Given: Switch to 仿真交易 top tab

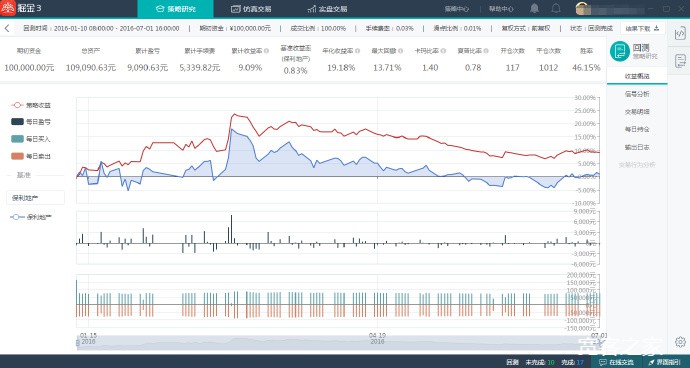Looking at the screenshot, I should point(251,9).
